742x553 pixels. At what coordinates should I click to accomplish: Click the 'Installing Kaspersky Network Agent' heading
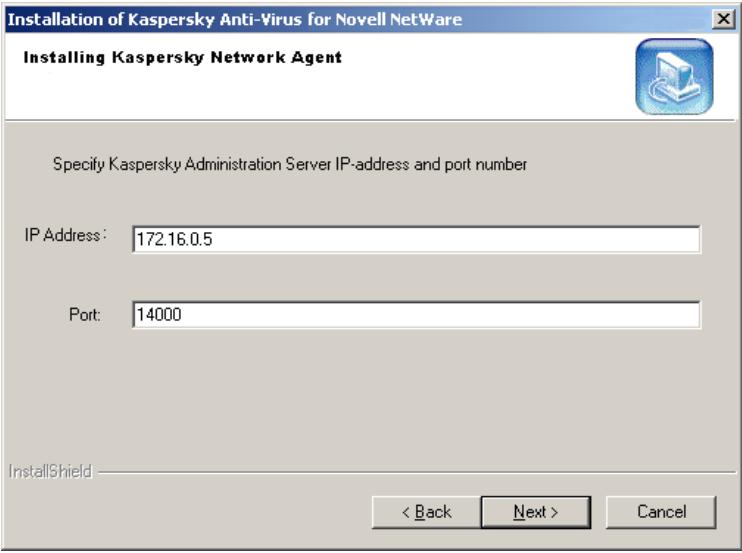pyautogui.click(x=183, y=57)
